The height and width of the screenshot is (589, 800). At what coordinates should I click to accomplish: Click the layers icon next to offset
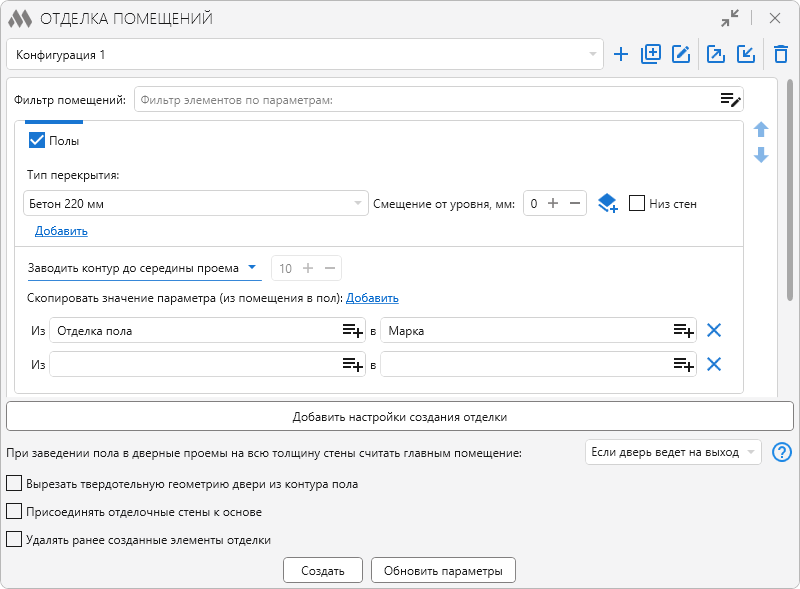tap(608, 204)
